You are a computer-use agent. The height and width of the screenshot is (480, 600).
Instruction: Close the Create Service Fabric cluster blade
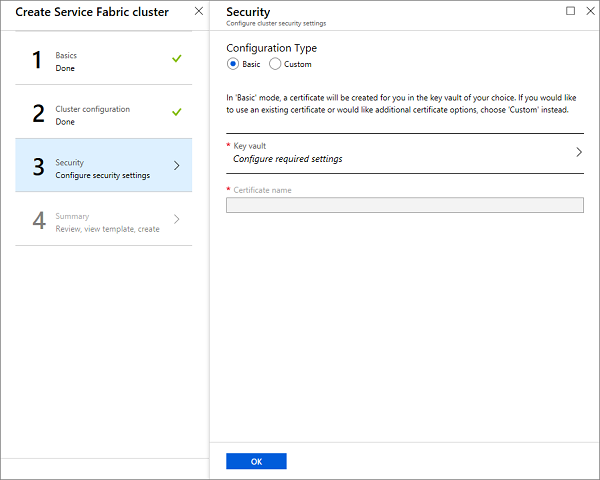197,11
